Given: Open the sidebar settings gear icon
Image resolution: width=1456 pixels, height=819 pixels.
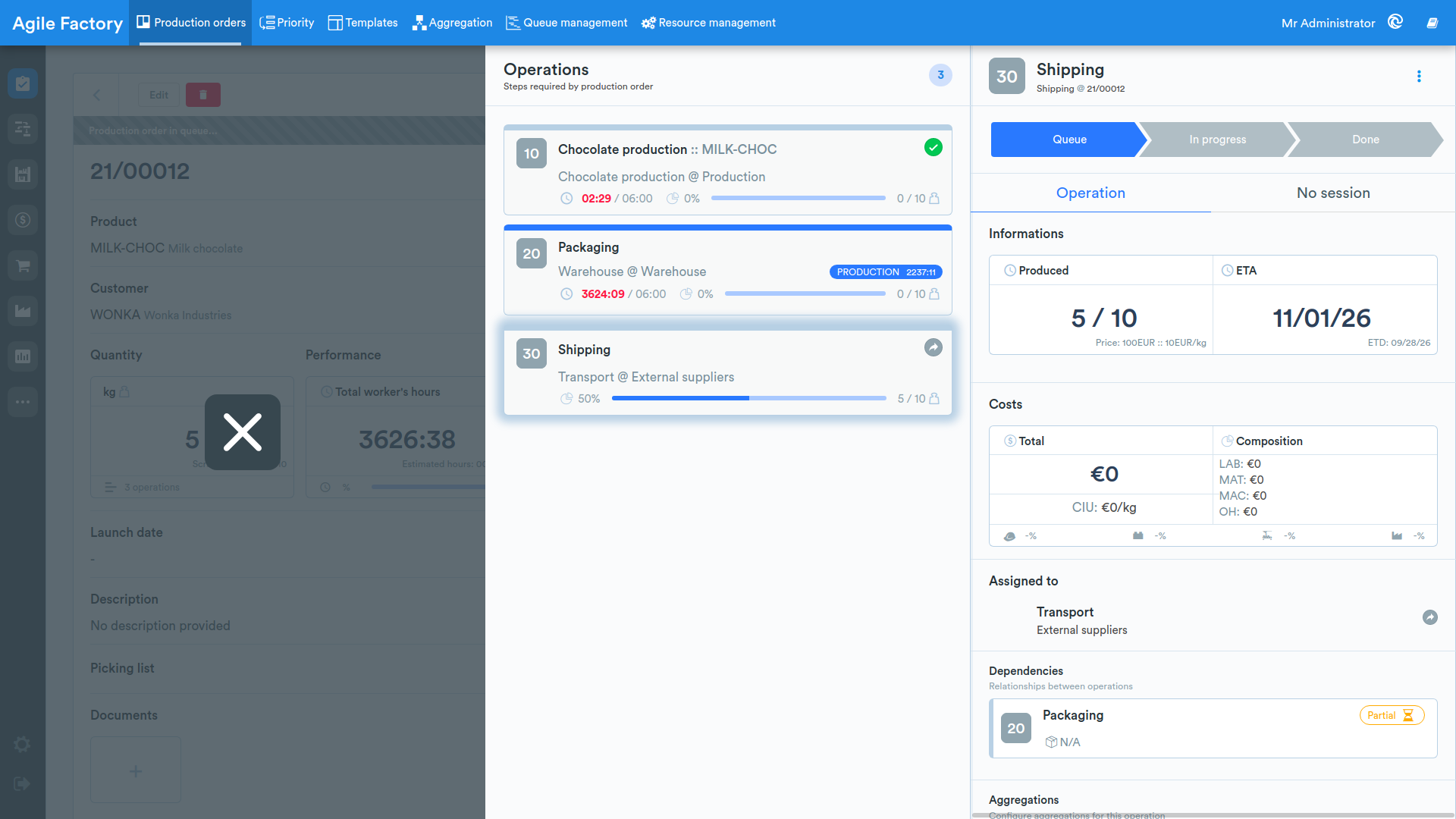Looking at the screenshot, I should [x=23, y=745].
